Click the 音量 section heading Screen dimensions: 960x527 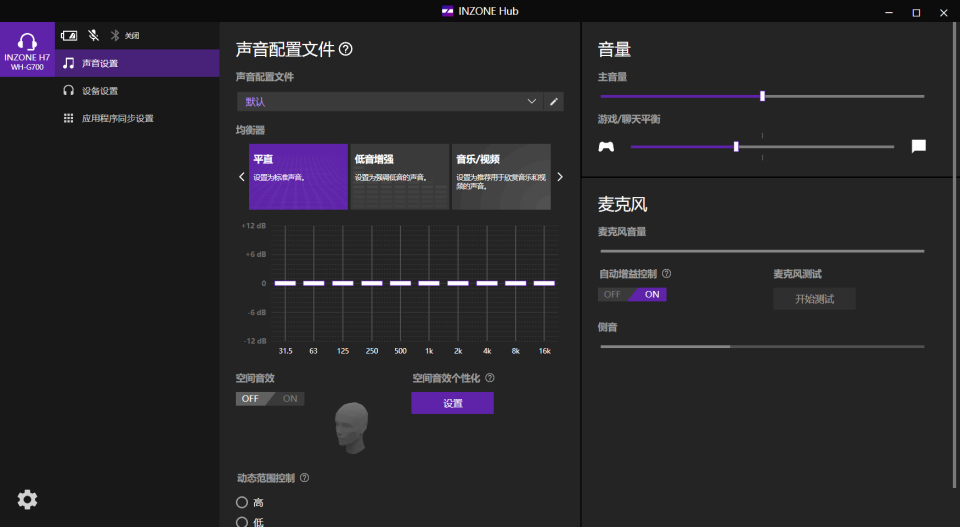[x=614, y=50]
